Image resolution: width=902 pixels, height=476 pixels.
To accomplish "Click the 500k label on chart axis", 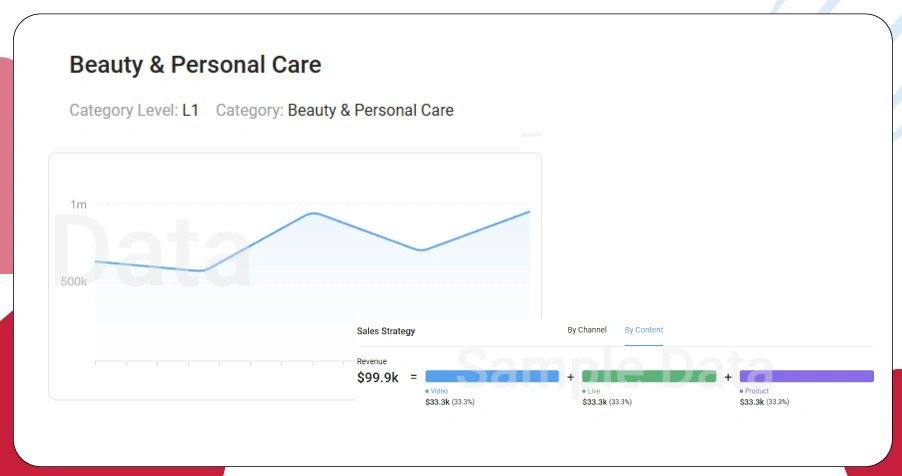I will tap(73, 282).
